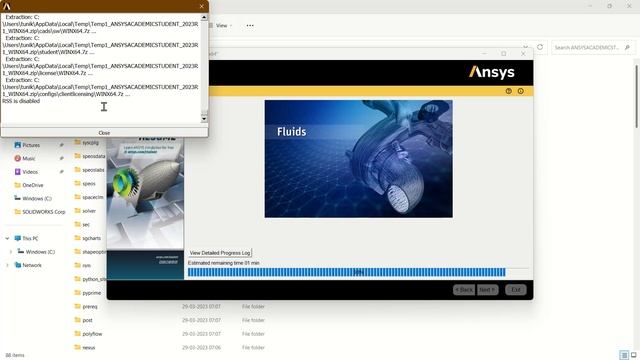Open the View dropdown in Explorer toolbar
This screenshot has width=640, height=360.
221,25
